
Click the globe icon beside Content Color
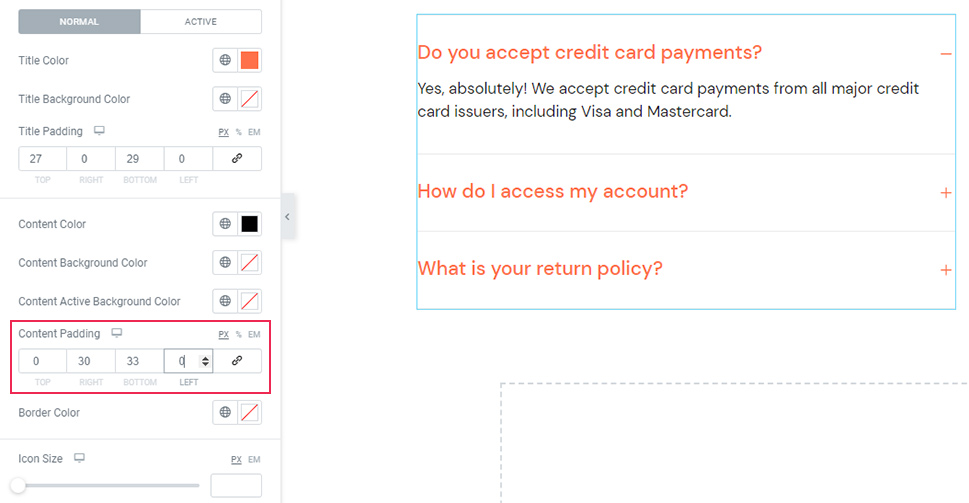[225, 224]
